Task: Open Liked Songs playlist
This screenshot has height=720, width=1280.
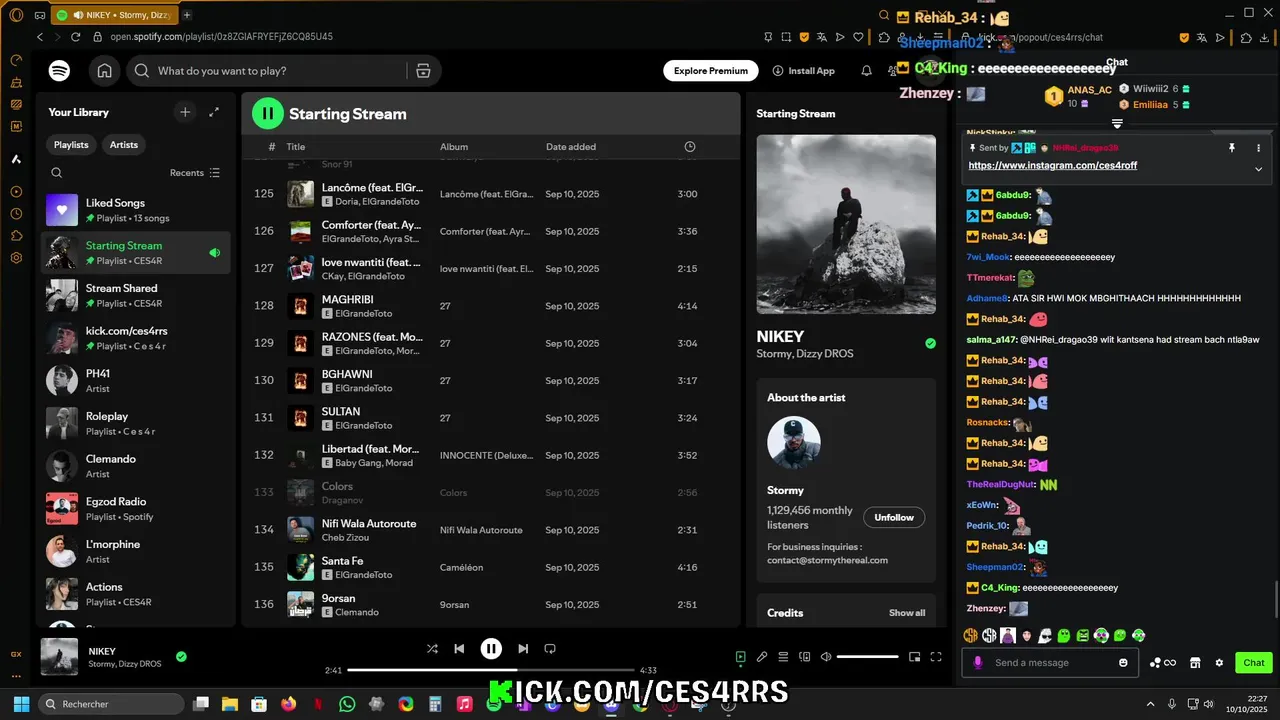Action: coord(136,210)
